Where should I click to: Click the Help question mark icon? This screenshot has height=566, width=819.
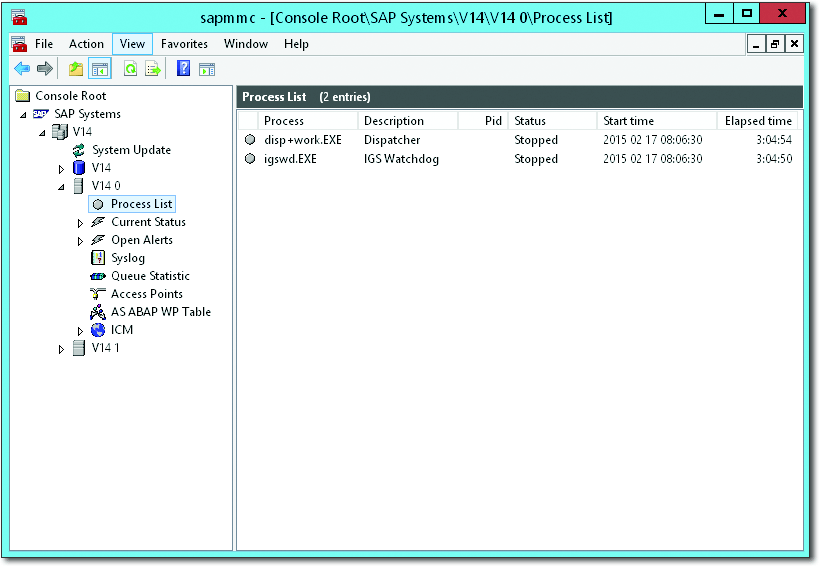[183, 68]
